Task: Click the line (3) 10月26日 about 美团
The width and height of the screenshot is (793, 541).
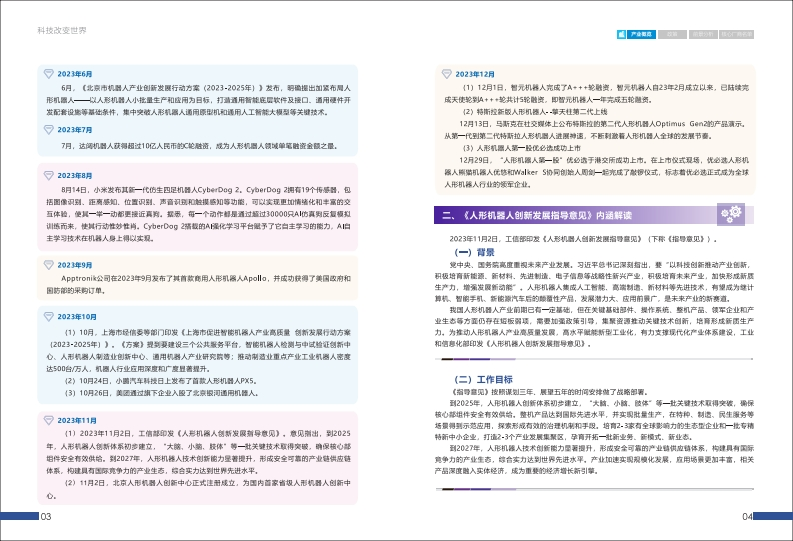Action: [162, 393]
